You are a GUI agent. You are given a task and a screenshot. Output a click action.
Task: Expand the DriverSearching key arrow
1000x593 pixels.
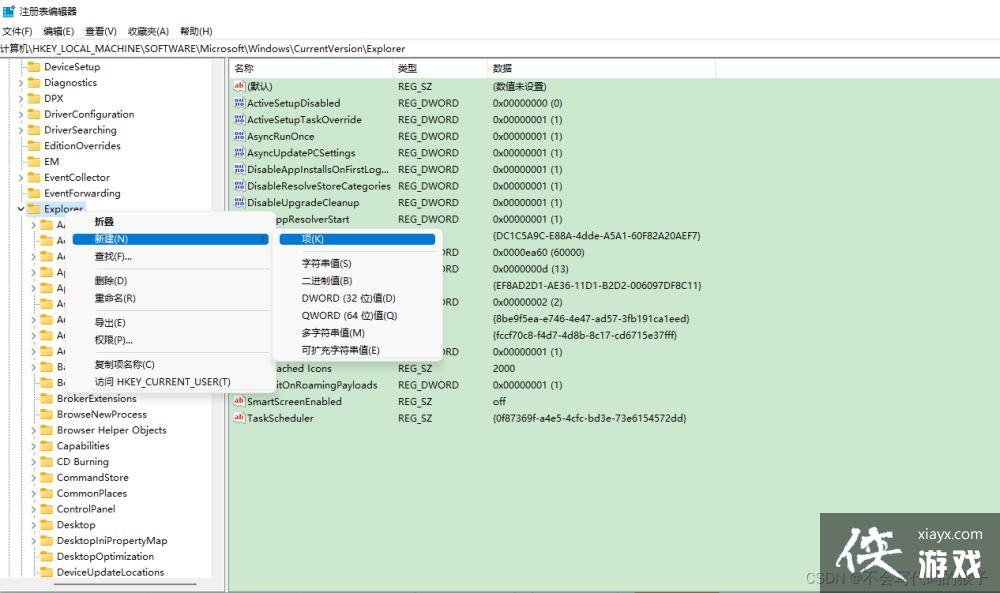click(x=21, y=130)
